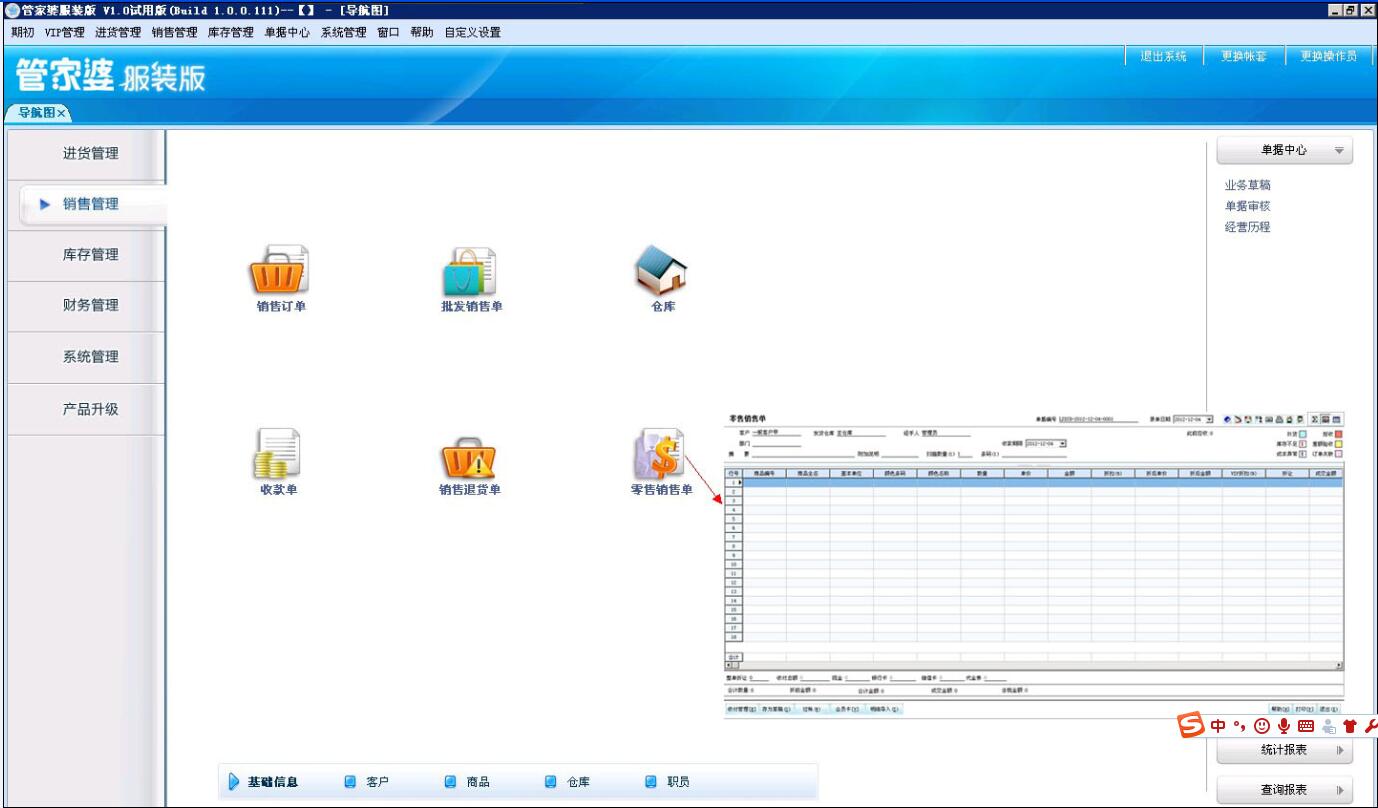The width and height of the screenshot is (1378, 808).
Task: Click the 更换帐套 button
Action: (x=1244, y=56)
